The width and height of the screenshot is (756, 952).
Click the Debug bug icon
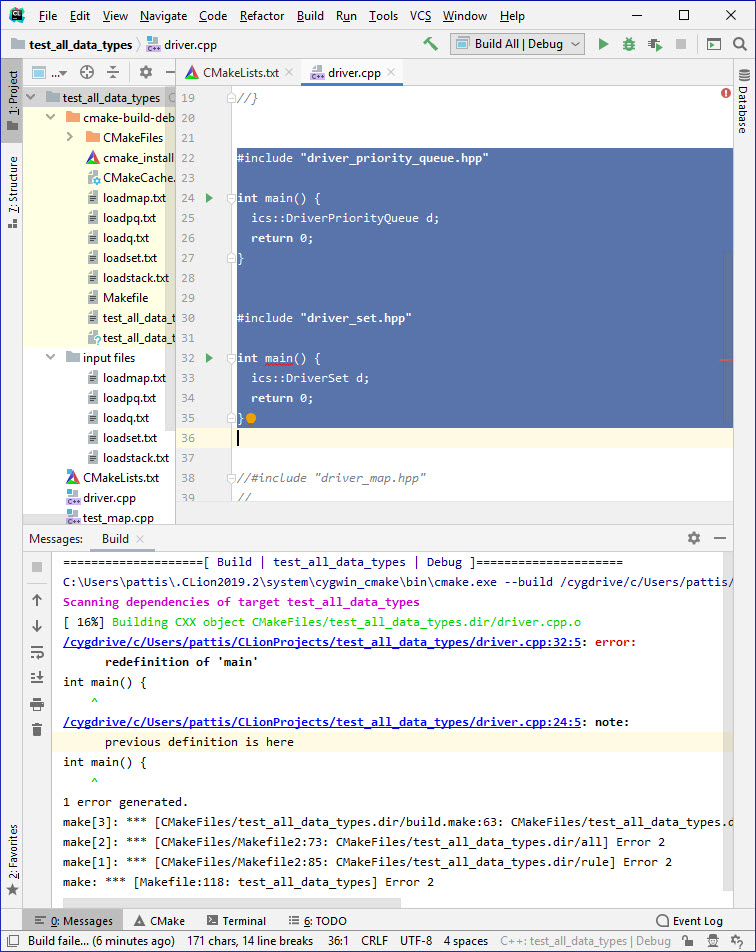(x=629, y=44)
